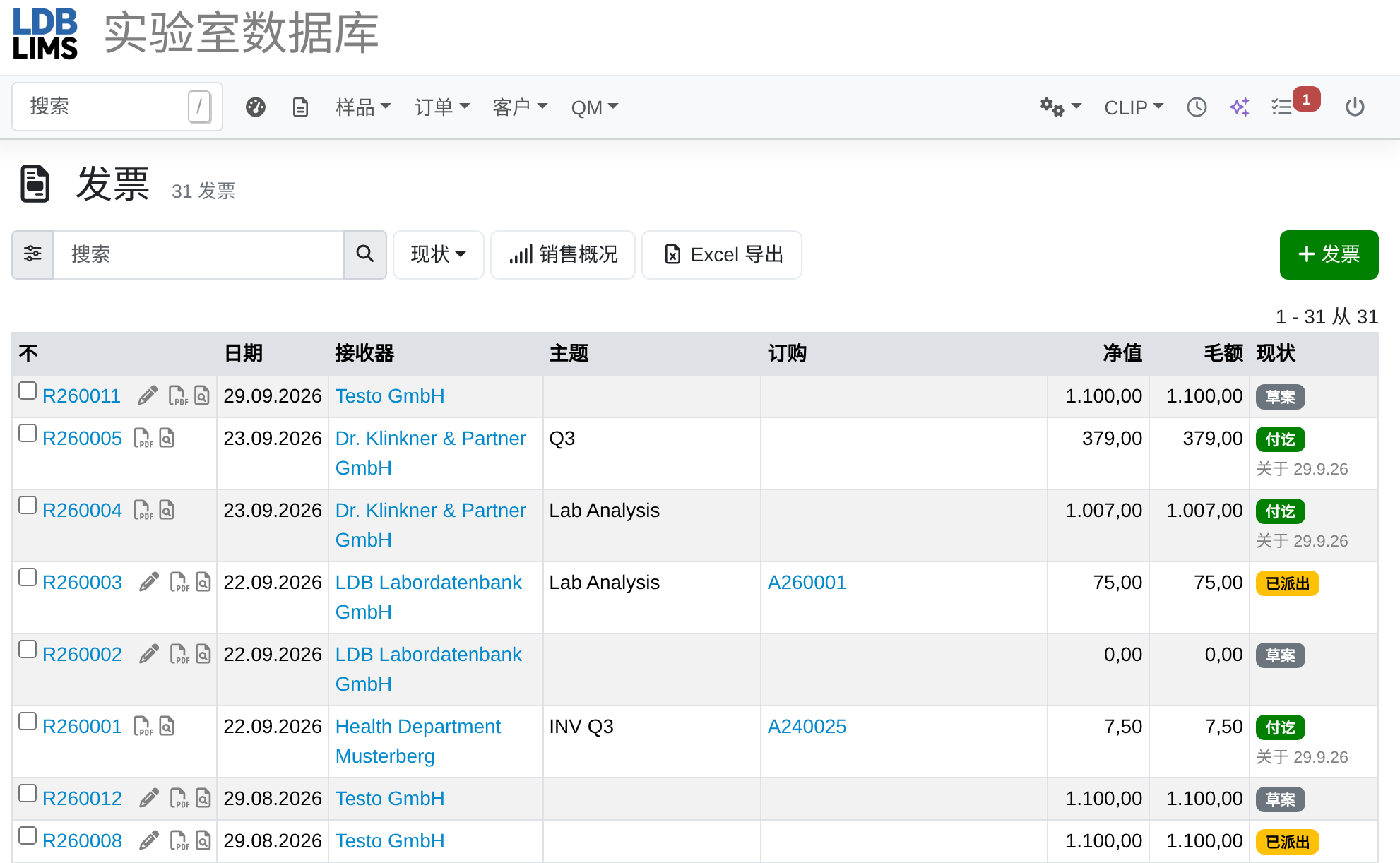Focus the top navbar 搜索 field
This screenshot has width=1400, height=863.
(x=117, y=107)
